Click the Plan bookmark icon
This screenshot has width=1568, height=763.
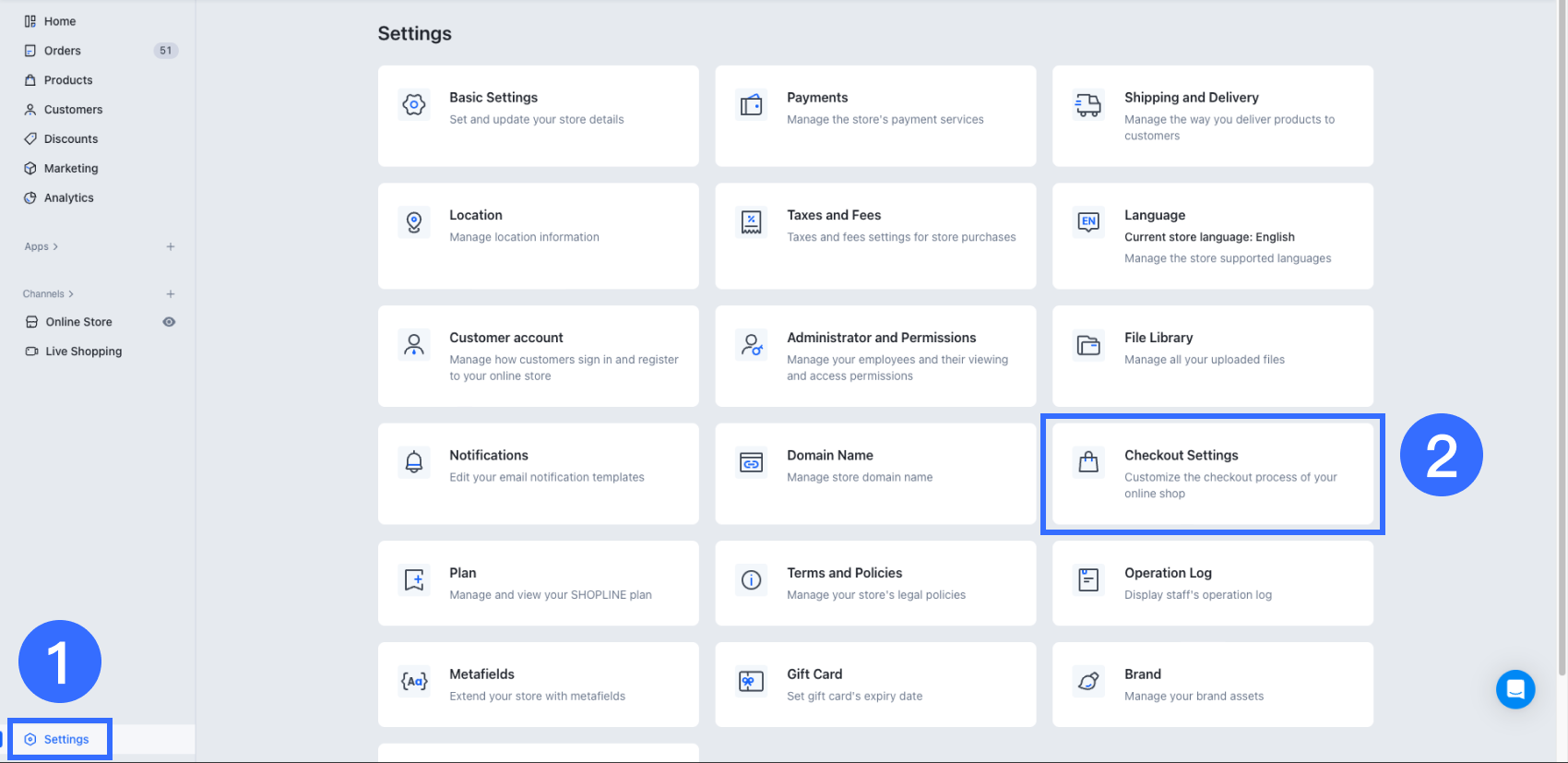(414, 580)
